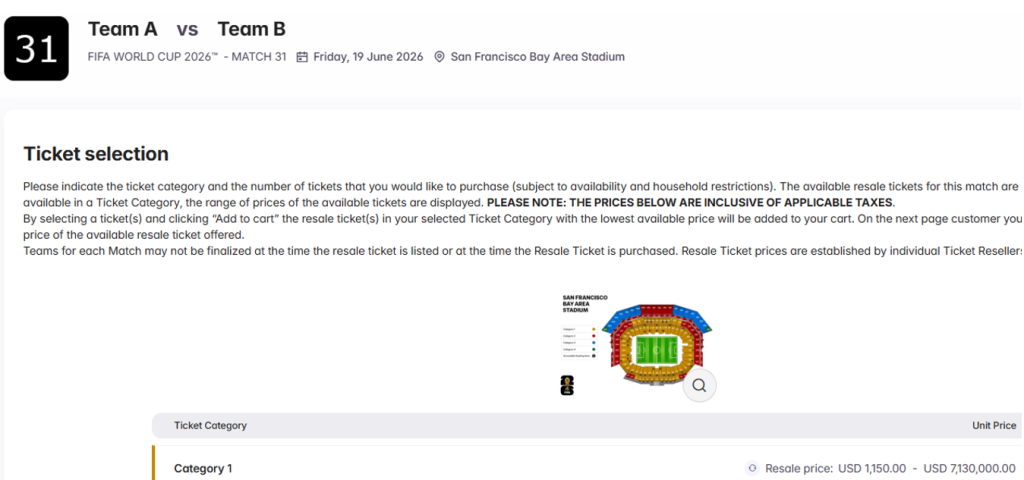Click the San Francisco Bay Area Stadium text
The width and height of the screenshot is (1024, 480).
tap(537, 57)
